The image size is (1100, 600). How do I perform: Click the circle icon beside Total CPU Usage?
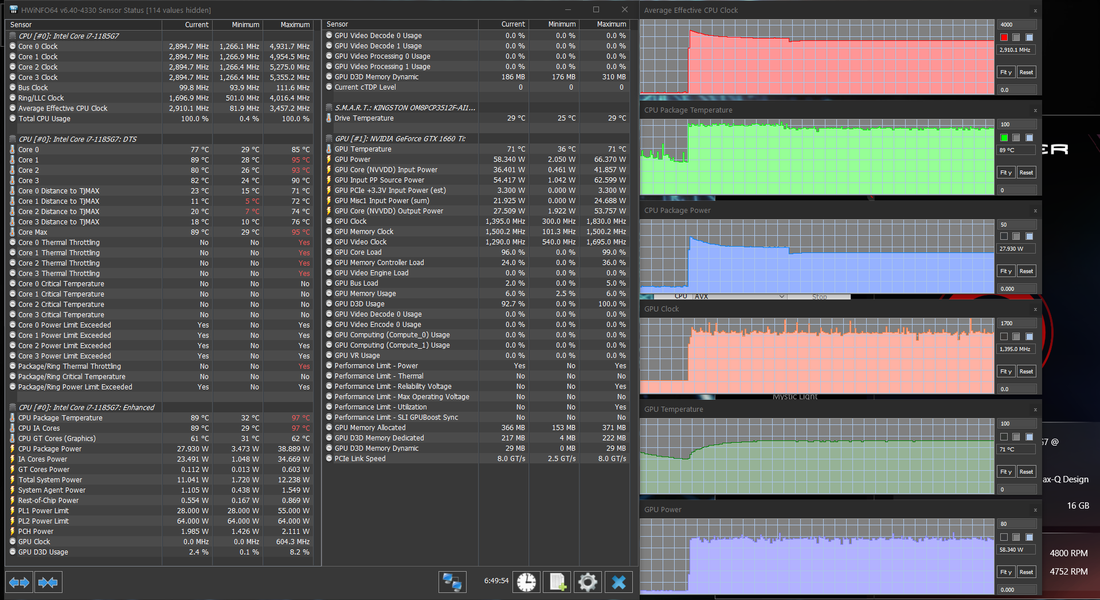pos(13,119)
